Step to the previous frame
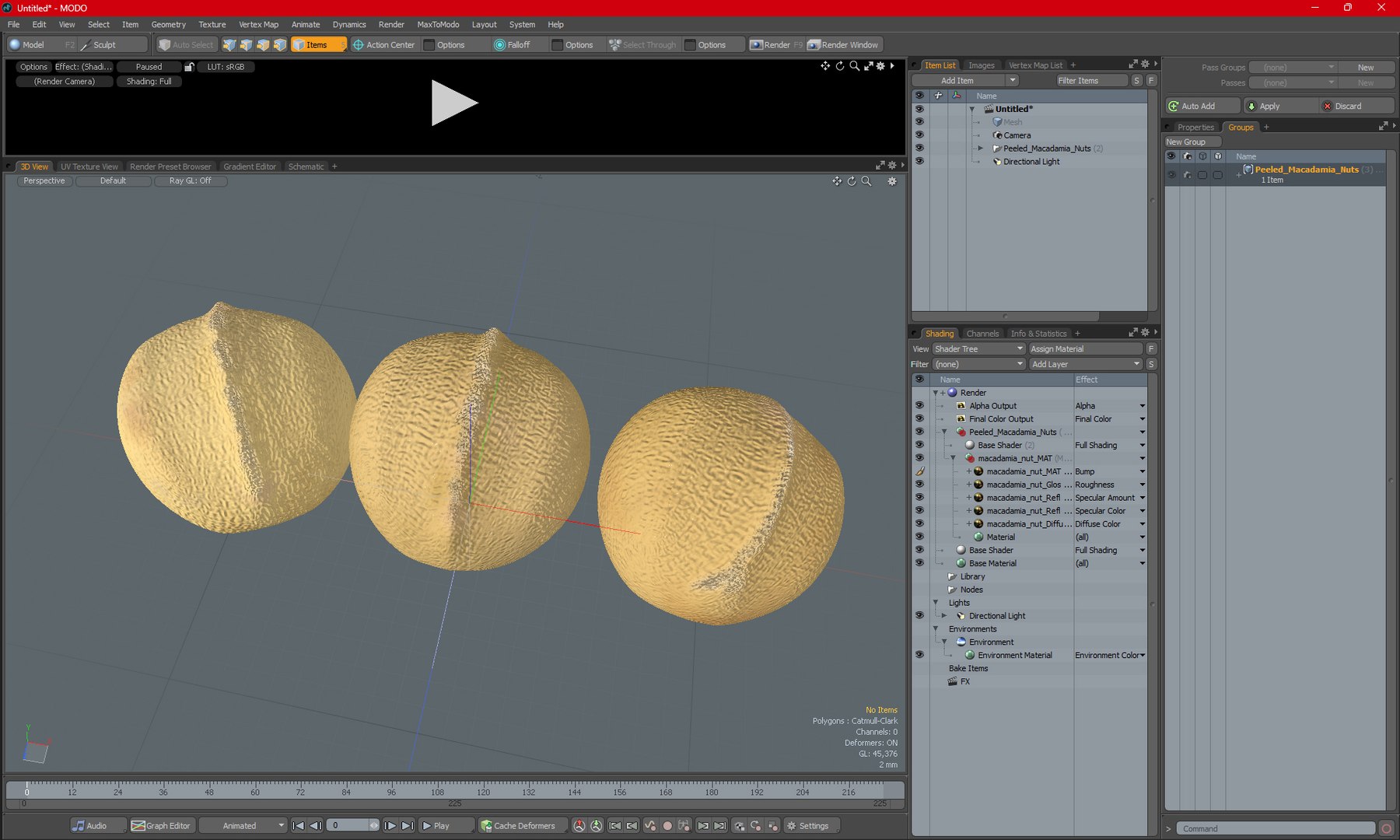This screenshot has height=840, width=1400. point(315,825)
